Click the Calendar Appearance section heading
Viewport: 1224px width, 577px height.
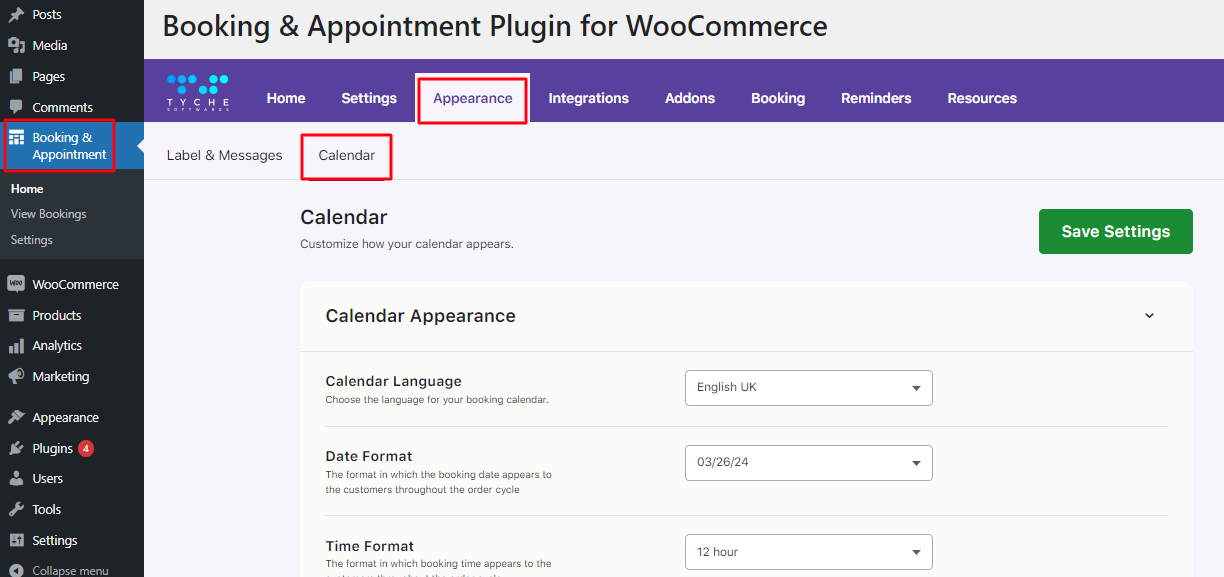pos(421,316)
